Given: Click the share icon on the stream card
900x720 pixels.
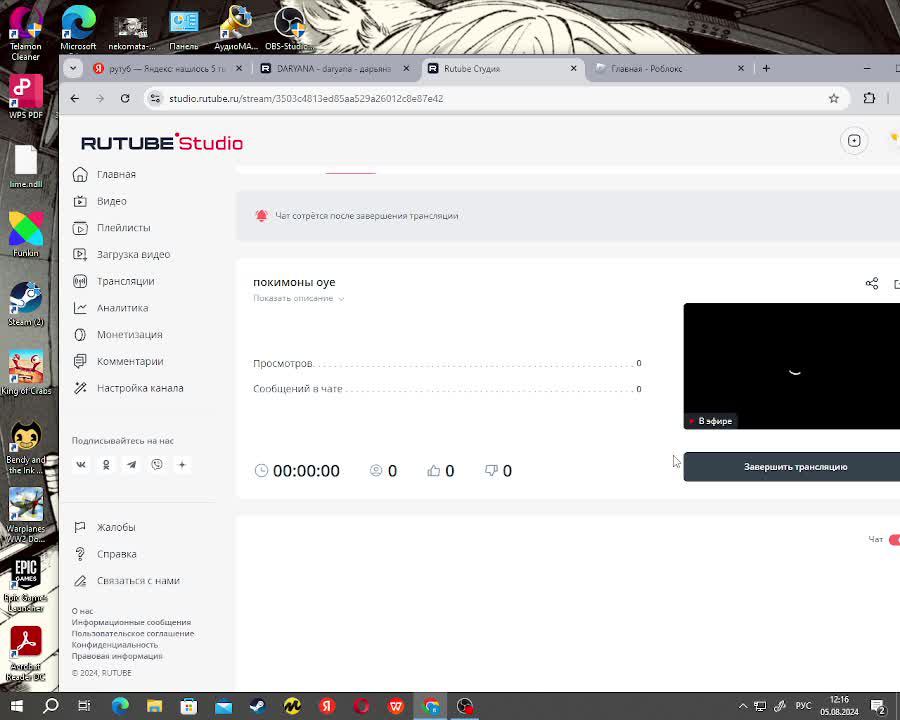Looking at the screenshot, I should click(x=872, y=283).
